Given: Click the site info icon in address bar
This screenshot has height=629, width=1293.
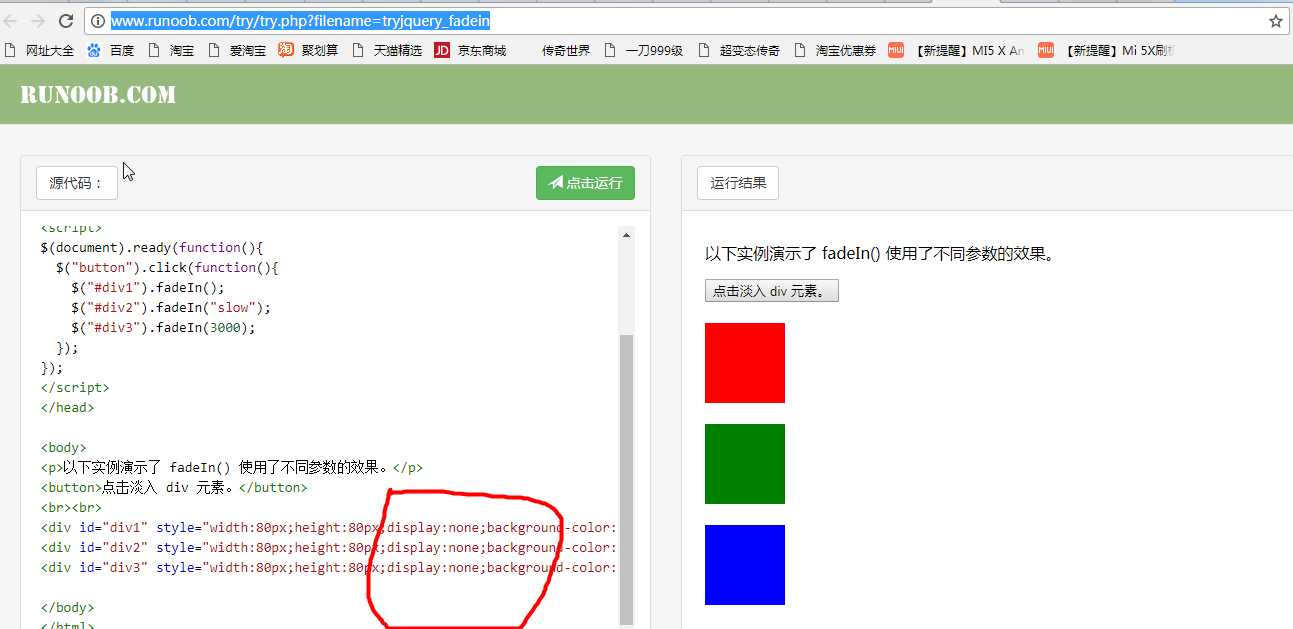Looking at the screenshot, I should pyautogui.click(x=97, y=21).
